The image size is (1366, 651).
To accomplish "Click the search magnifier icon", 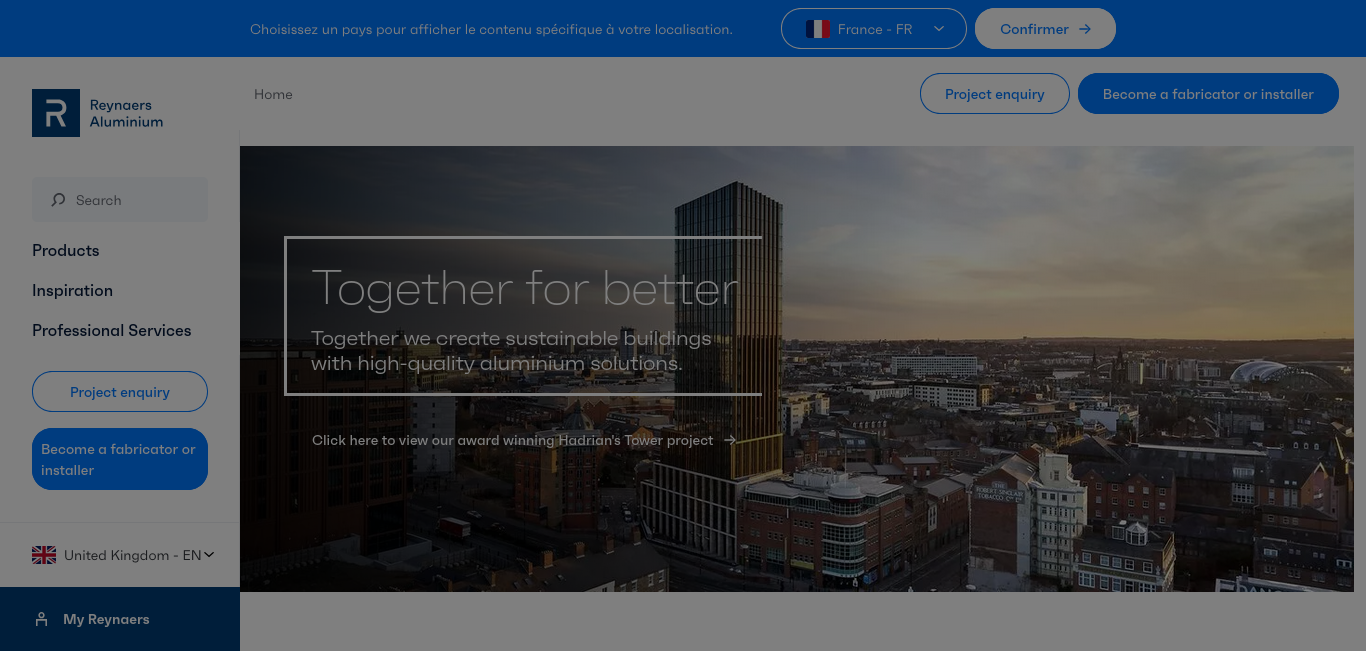I will pos(58,200).
